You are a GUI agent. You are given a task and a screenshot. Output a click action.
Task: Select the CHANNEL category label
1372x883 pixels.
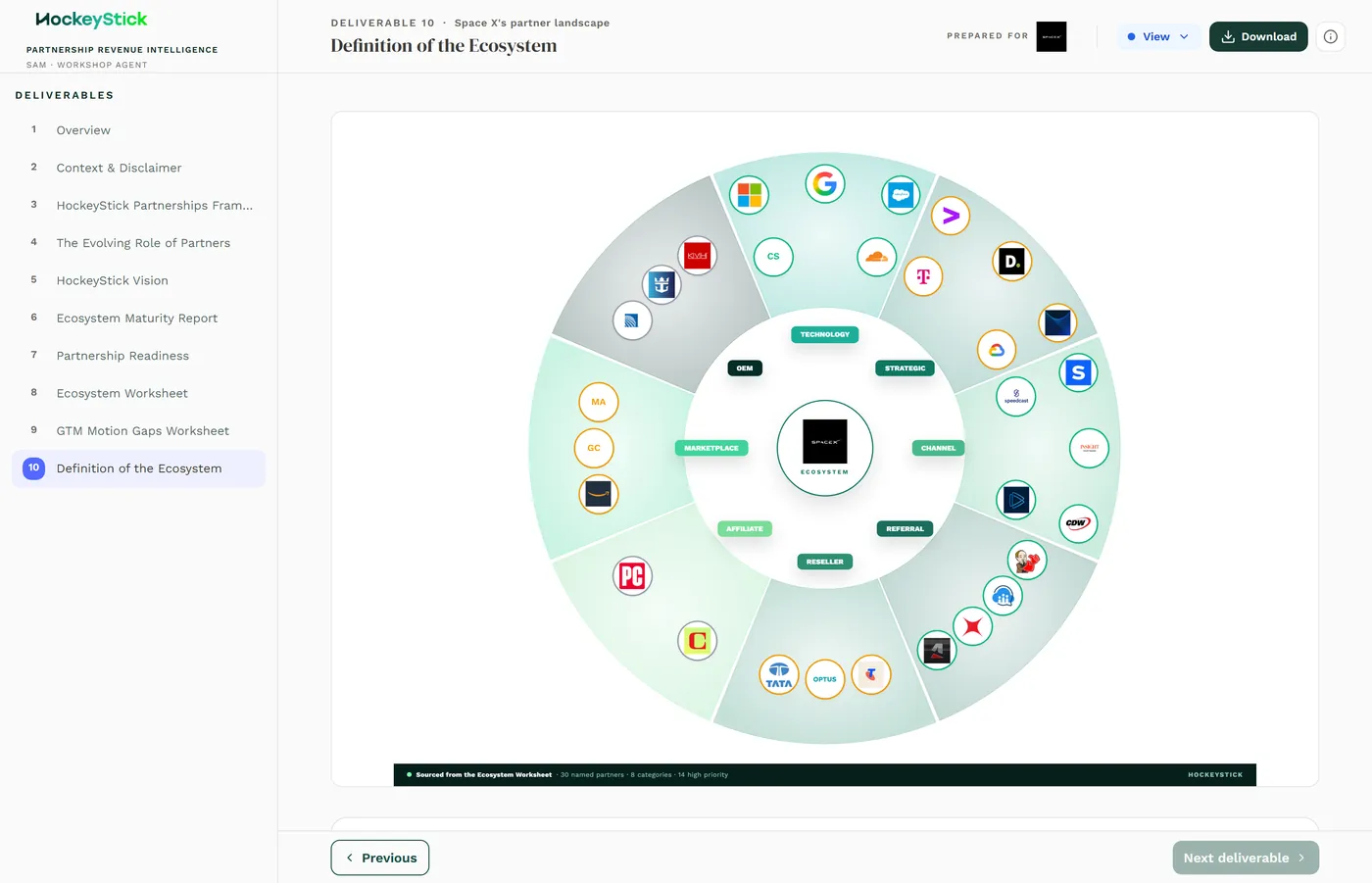(x=939, y=448)
